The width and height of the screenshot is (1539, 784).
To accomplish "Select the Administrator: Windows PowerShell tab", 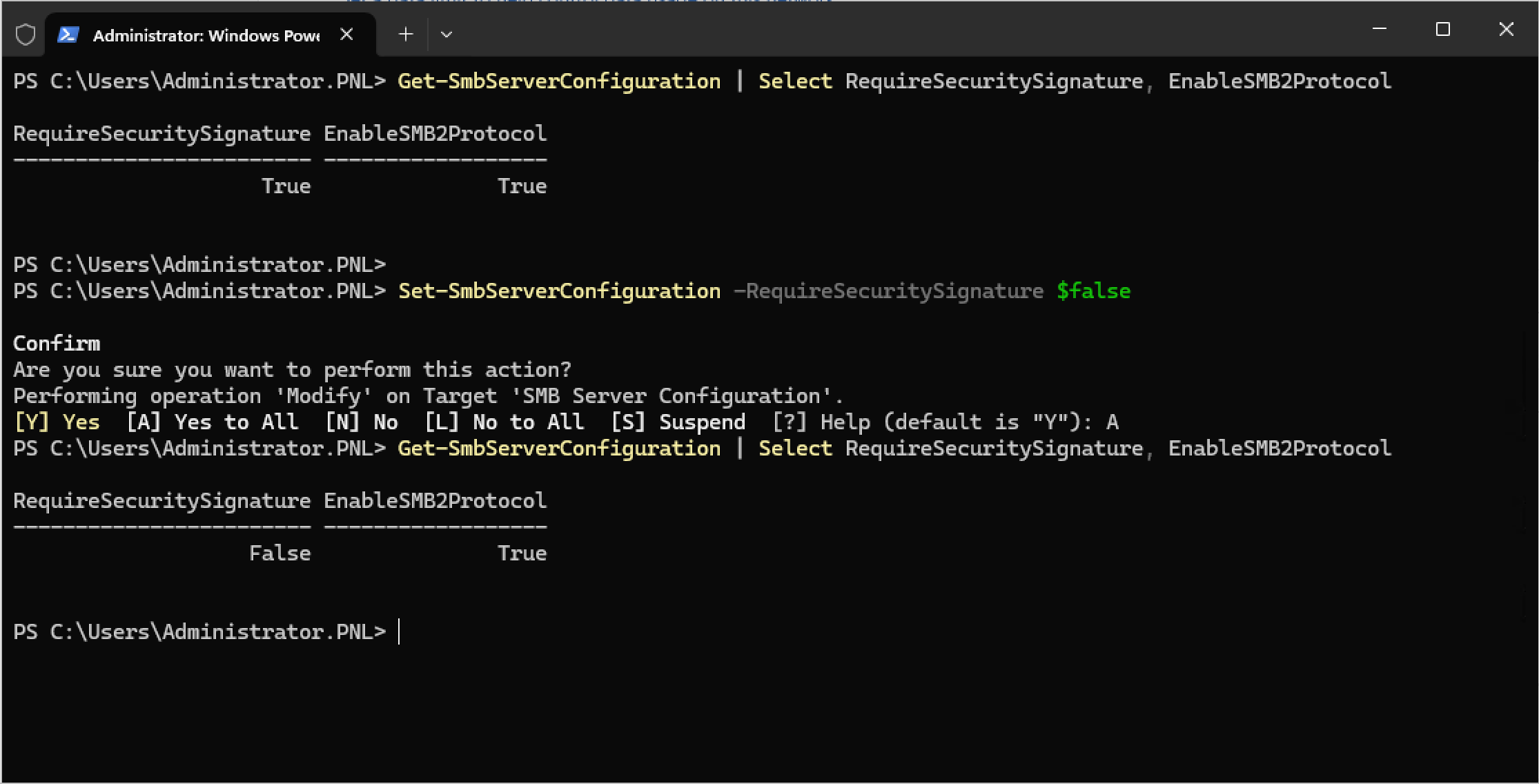I will click(206, 35).
